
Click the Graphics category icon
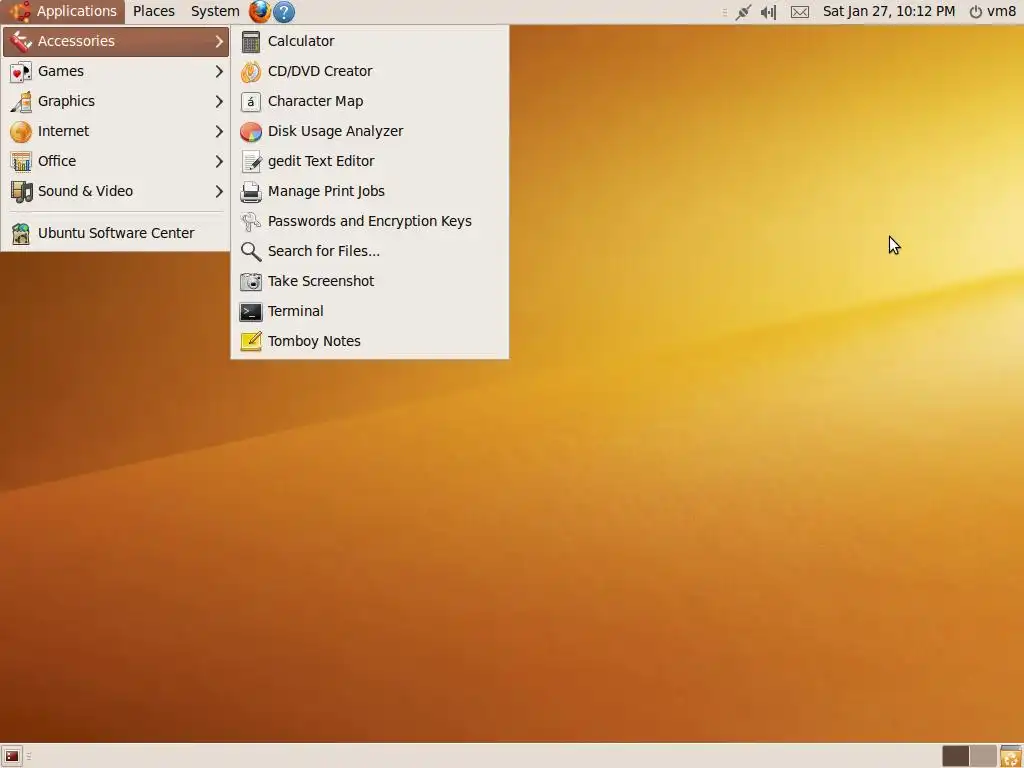click(x=21, y=101)
